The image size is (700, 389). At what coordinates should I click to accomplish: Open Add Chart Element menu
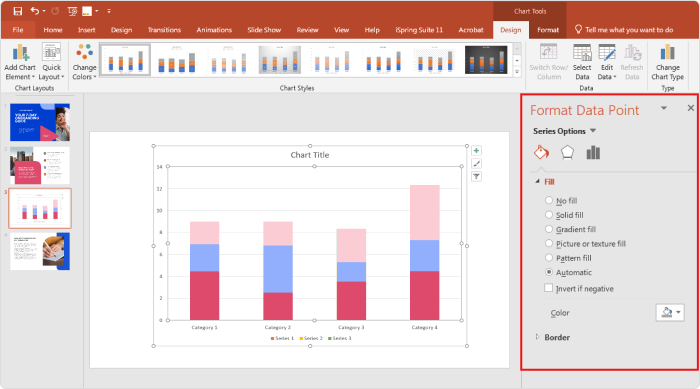coord(20,62)
